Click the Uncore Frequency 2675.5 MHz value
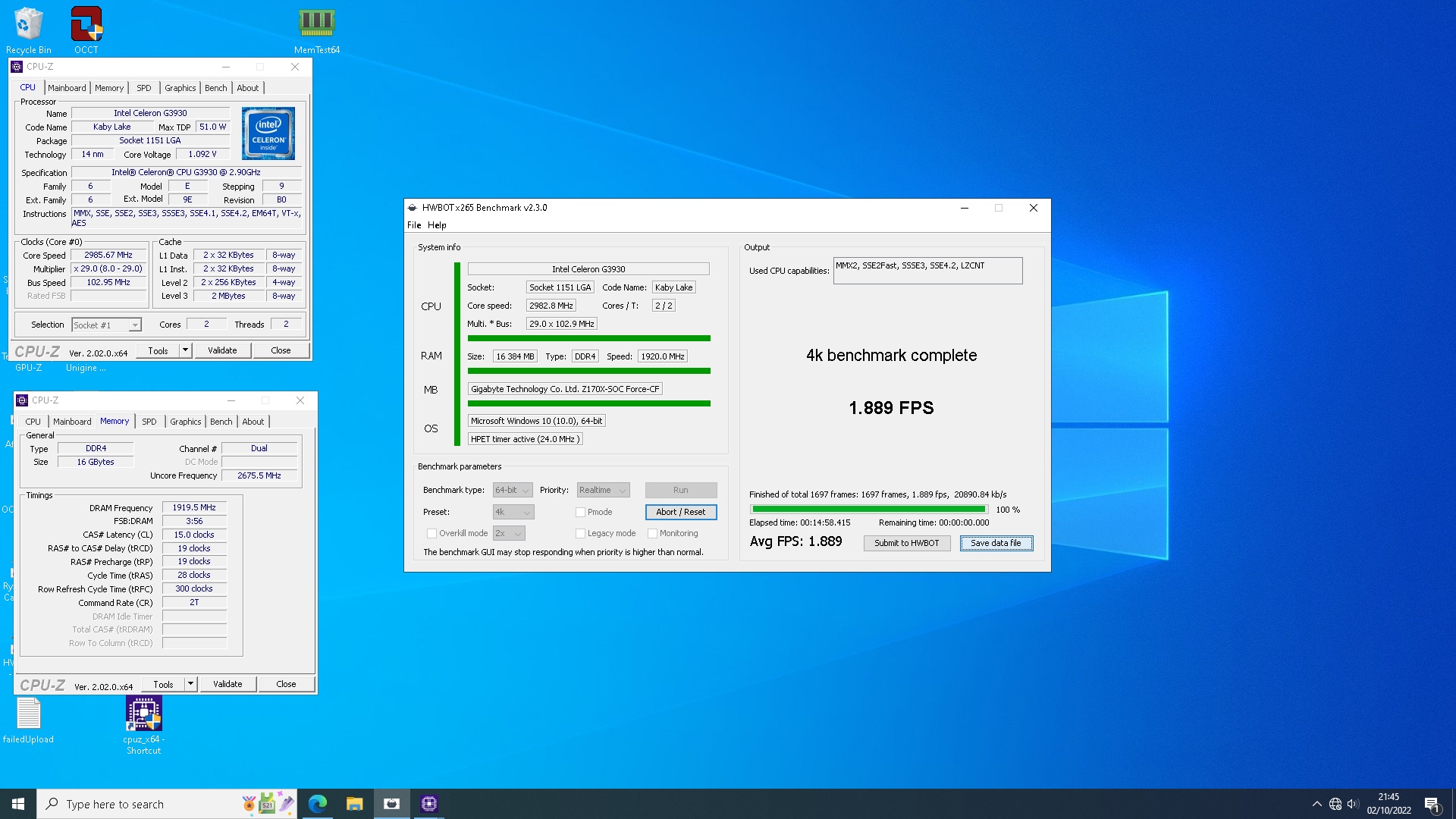This screenshot has height=819, width=1456. pos(259,476)
